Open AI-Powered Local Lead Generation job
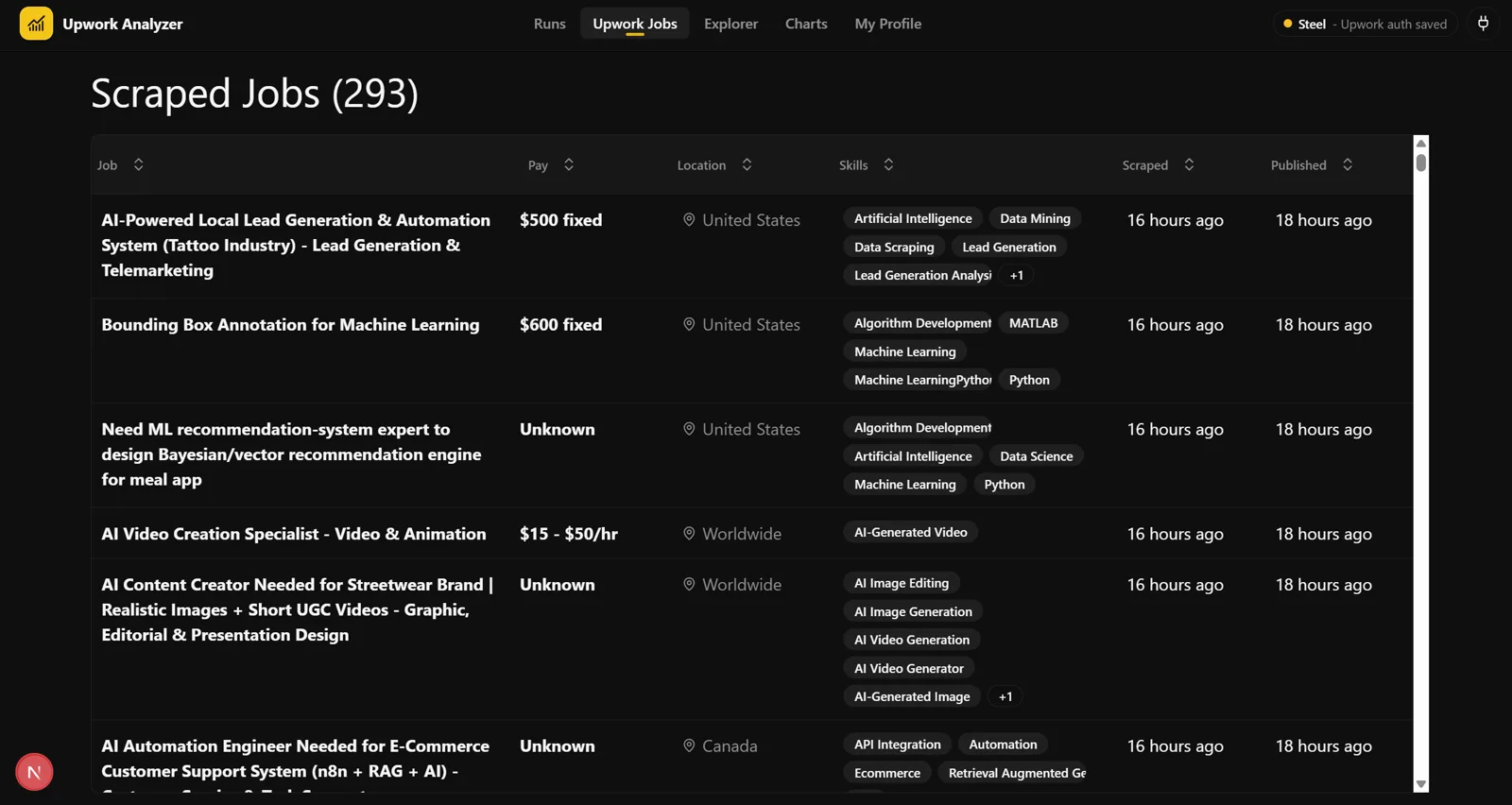Viewport: 1512px width, 805px height. [x=296, y=245]
